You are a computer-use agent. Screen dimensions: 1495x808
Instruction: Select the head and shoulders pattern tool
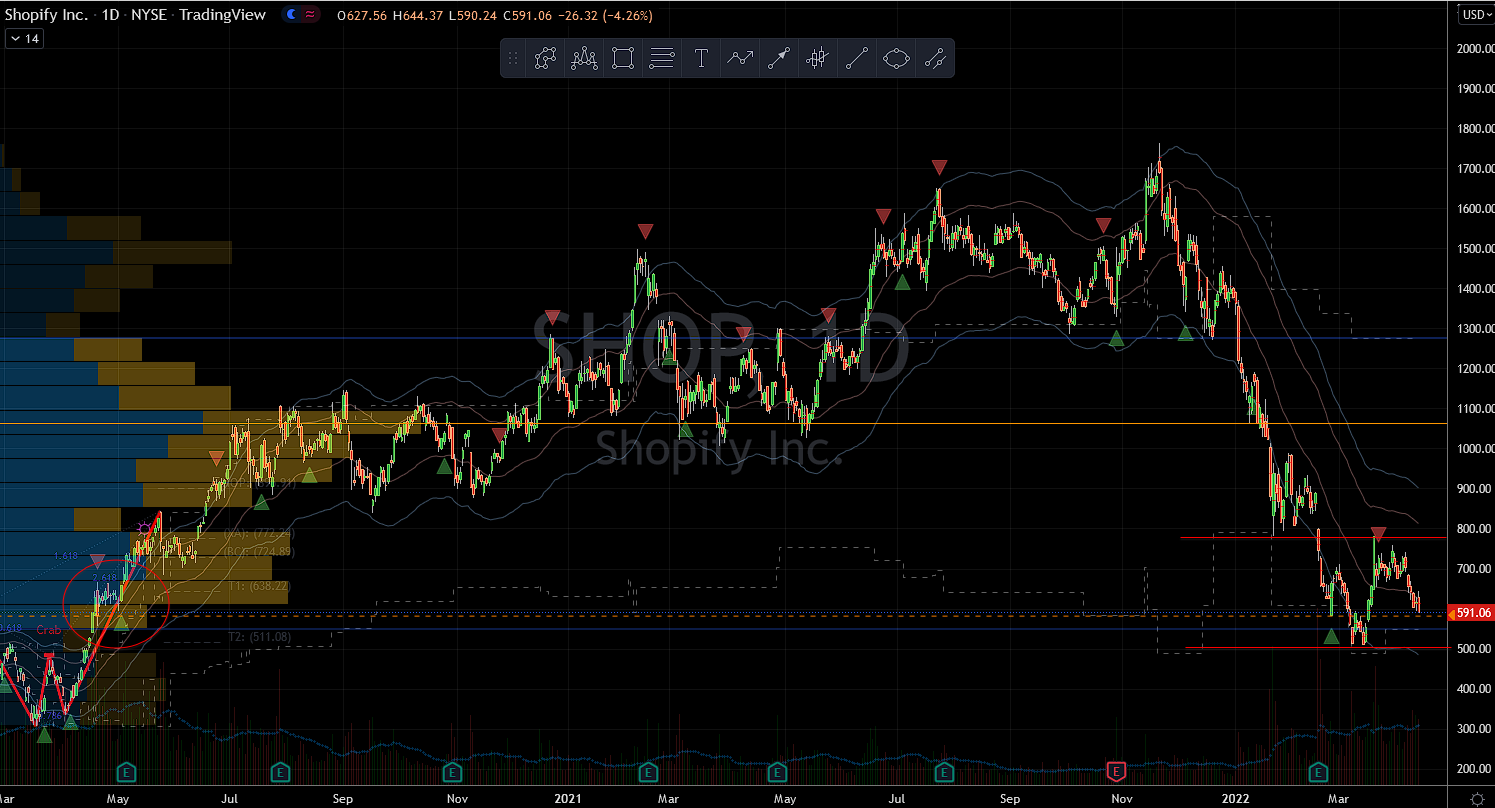(584, 59)
